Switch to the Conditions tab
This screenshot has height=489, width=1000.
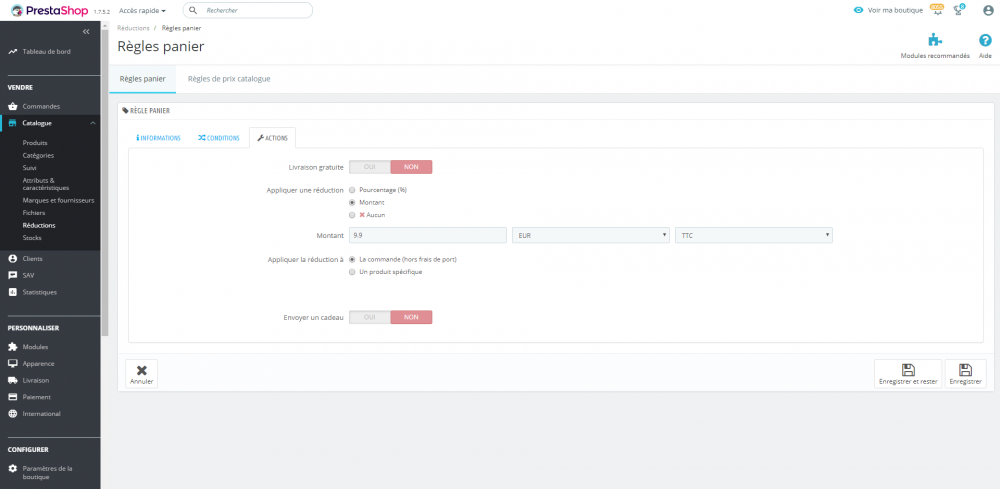point(219,138)
